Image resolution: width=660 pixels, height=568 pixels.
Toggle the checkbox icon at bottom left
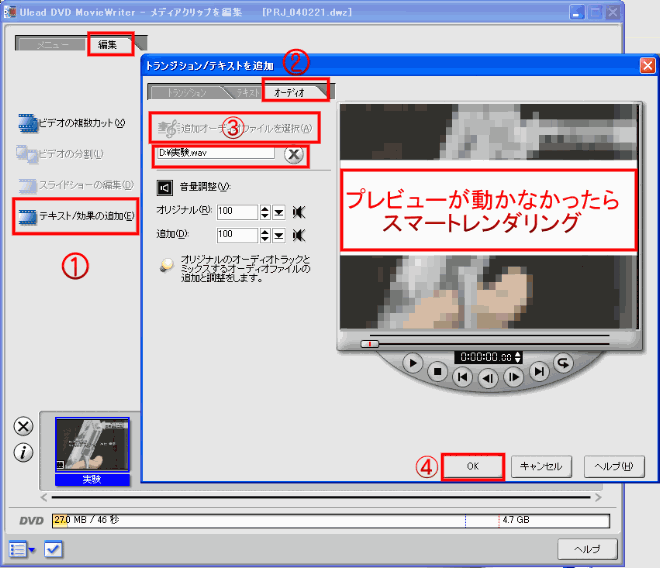(54, 548)
